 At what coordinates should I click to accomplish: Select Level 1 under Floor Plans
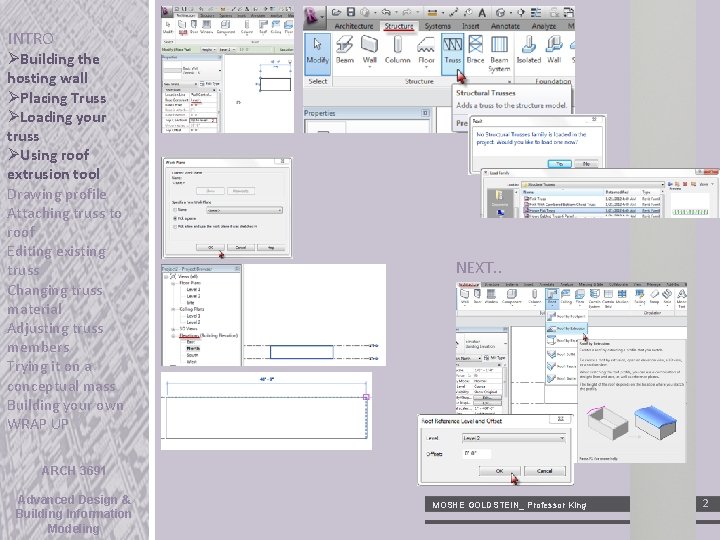(193, 290)
